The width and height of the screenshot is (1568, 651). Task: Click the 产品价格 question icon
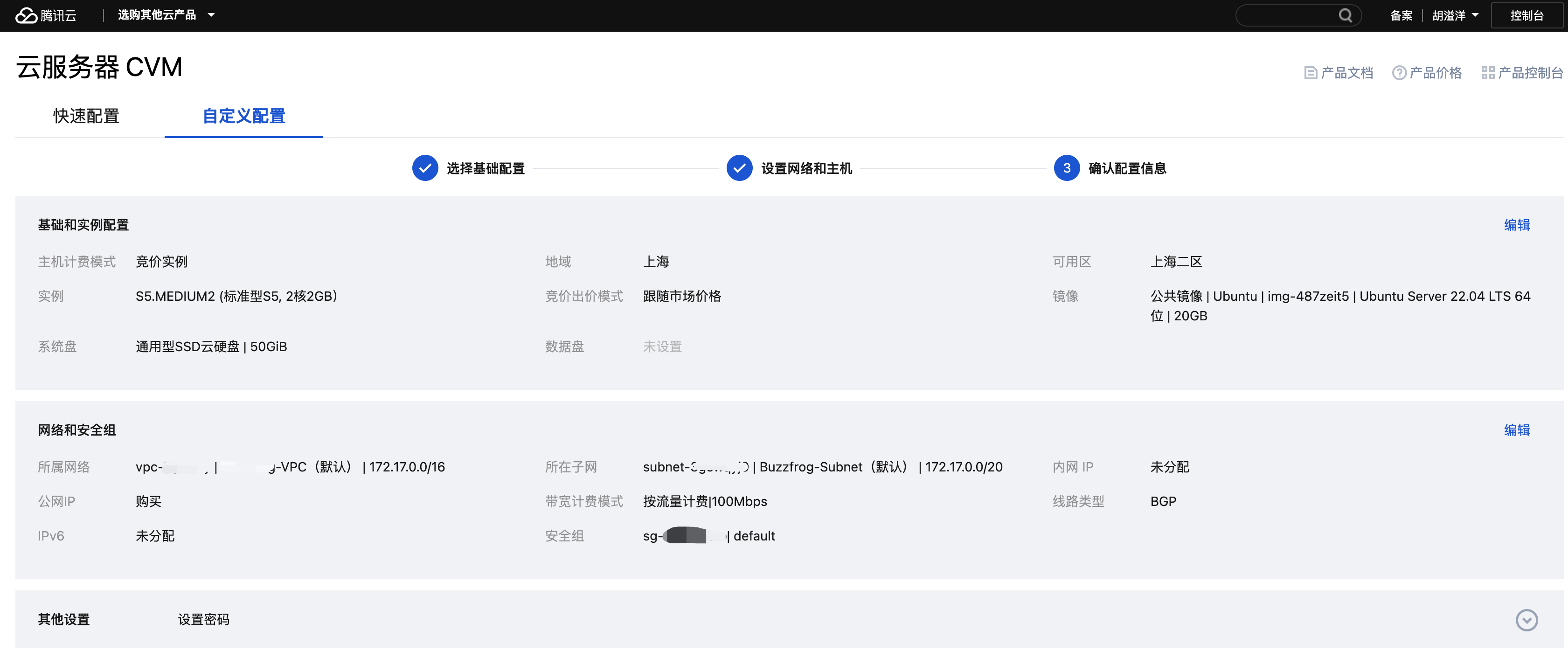[1399, 73]
